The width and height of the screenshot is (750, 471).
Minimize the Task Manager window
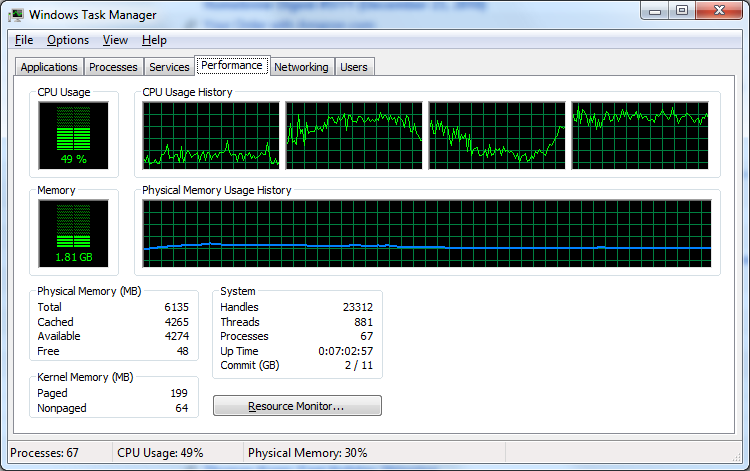point(654,11)
